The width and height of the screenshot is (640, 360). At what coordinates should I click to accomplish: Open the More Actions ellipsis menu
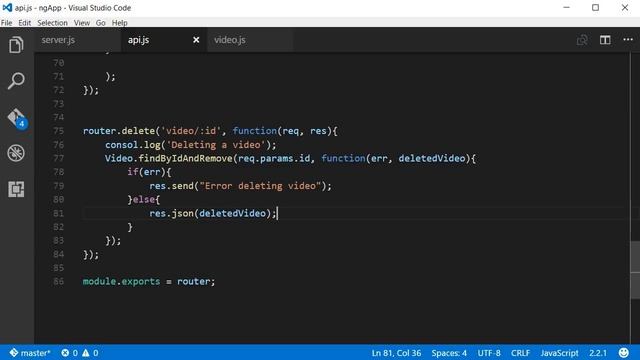(x=628, y=40)
